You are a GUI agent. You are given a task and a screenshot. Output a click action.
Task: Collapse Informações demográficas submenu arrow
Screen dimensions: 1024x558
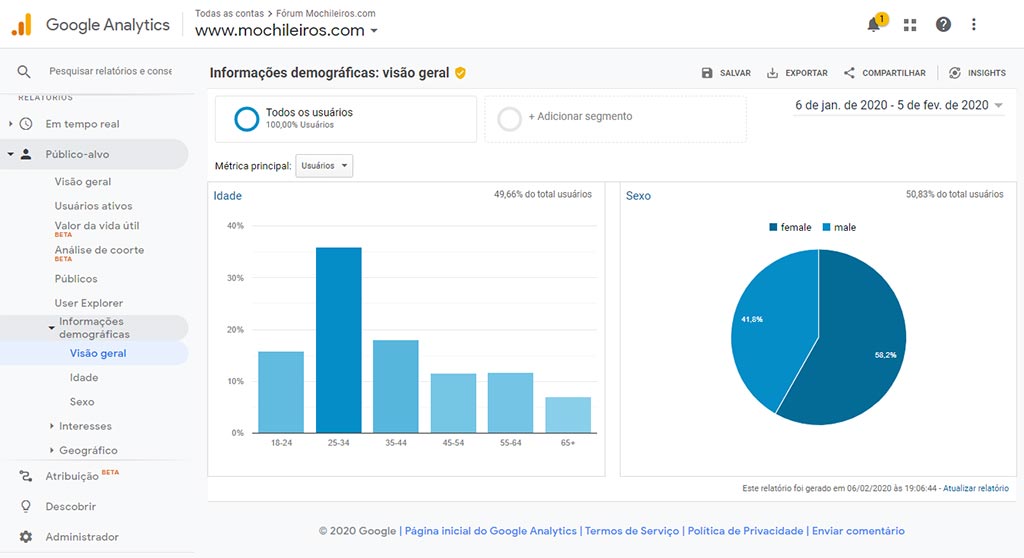(x=51, y=328)
